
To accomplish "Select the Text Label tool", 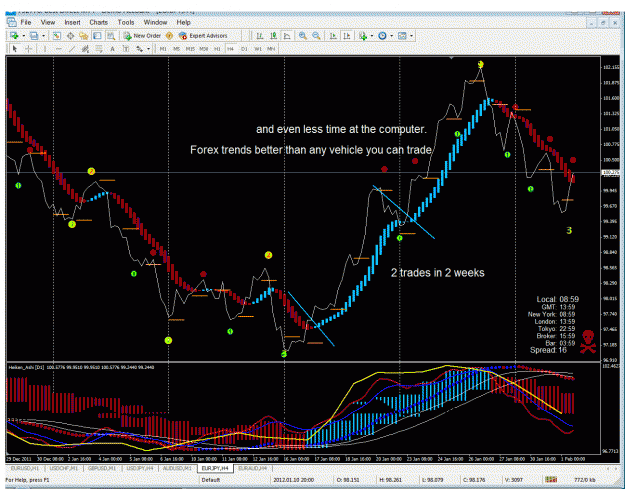I will click(x=126, y=49).
